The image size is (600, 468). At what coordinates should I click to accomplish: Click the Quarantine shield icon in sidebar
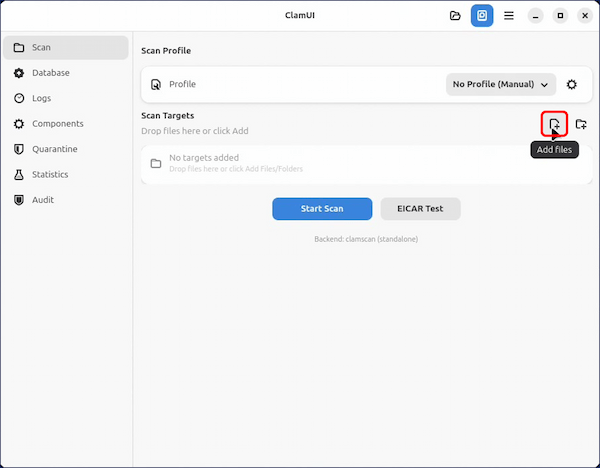(x=19, y=149)
